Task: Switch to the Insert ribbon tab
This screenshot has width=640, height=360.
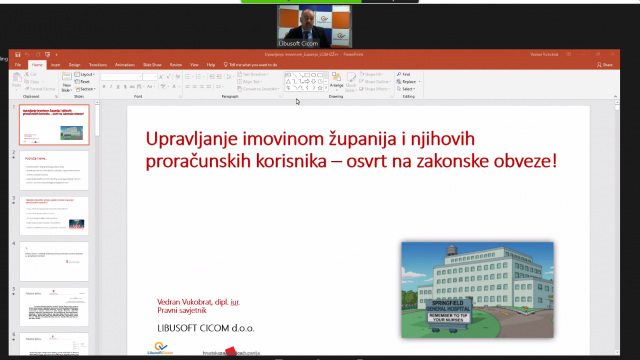Action: pyautogui.click(x=56, y=65)
